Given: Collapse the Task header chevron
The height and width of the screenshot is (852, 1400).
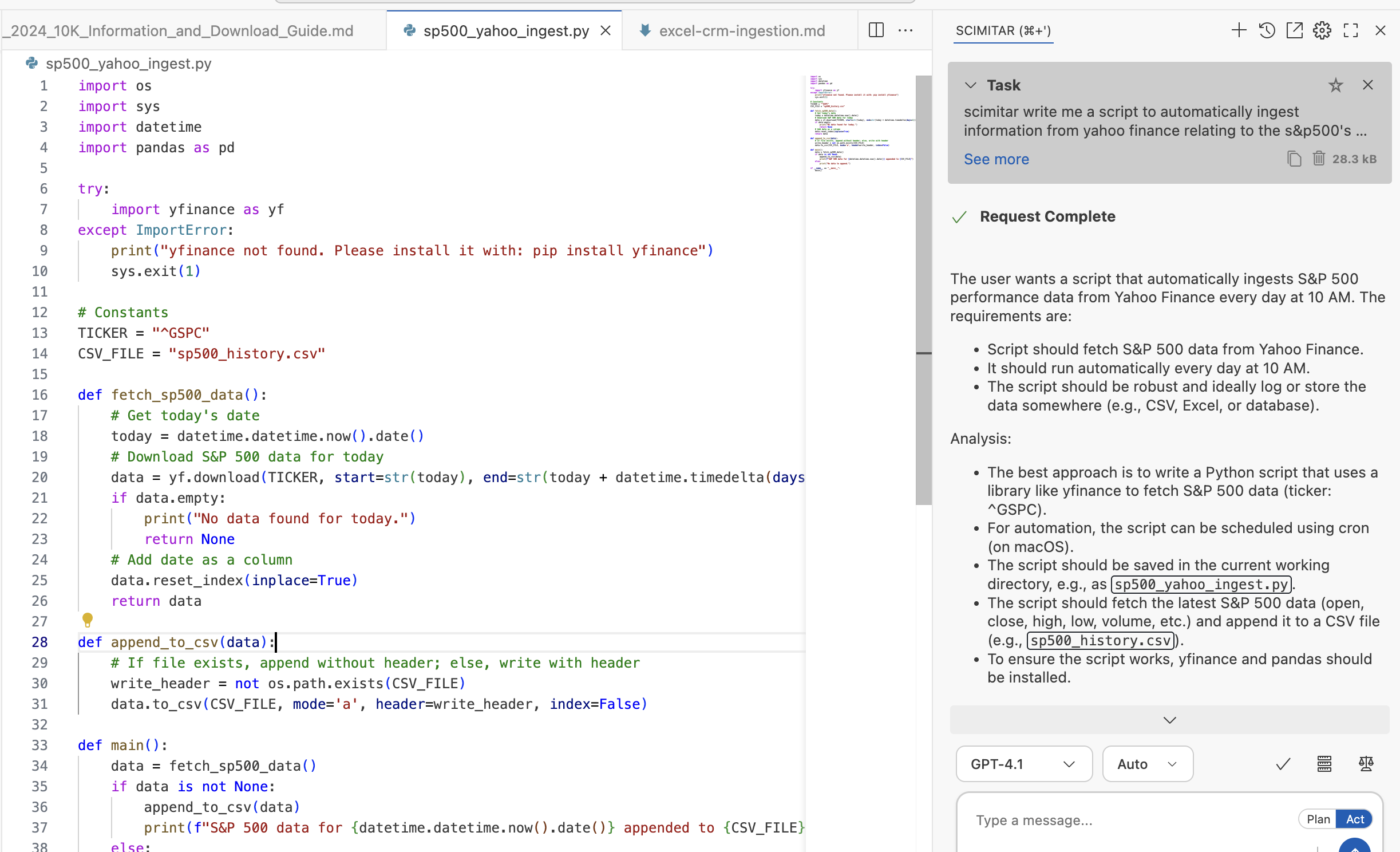Looking at the screenshot, I should point(971,85).
